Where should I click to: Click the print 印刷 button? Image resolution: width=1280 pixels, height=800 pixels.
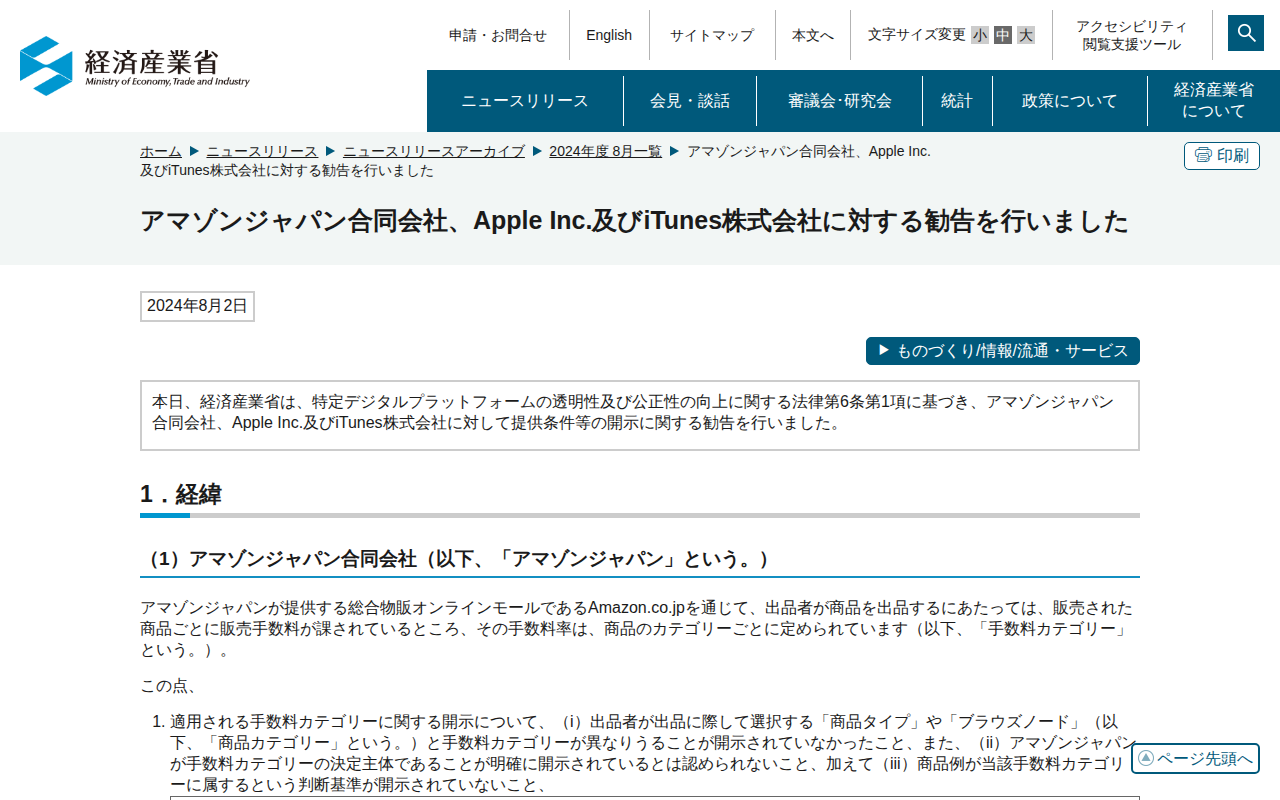pos(1222,156)
